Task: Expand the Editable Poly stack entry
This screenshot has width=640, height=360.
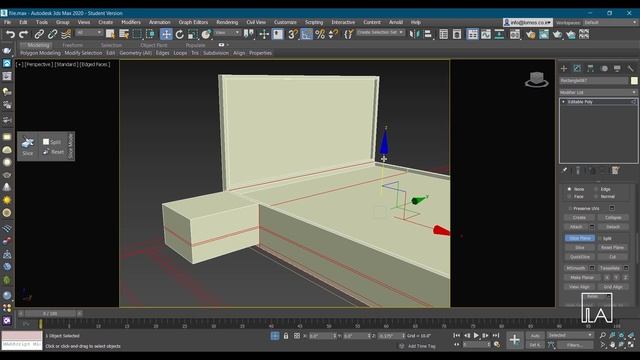Action: click(564, 102)
